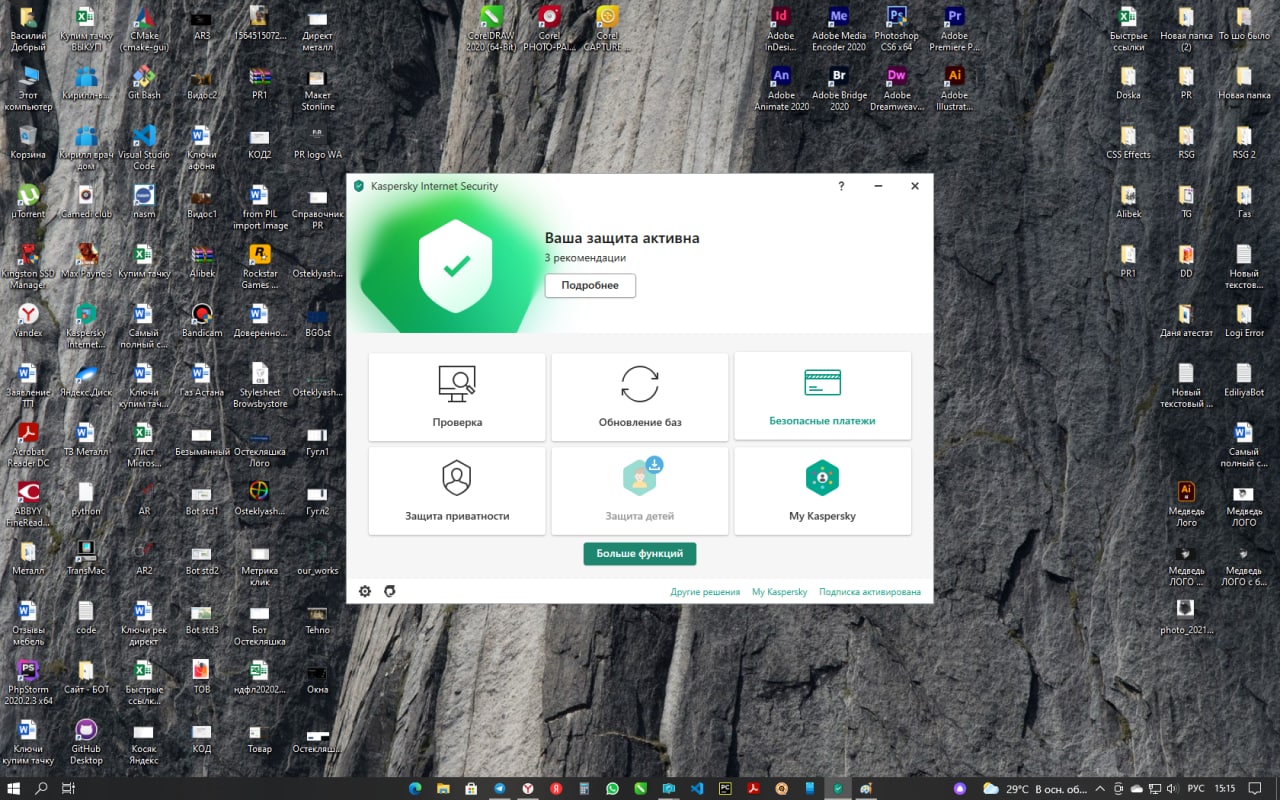Select the Yandex browser desktop icon
This screenshot has height=800, width=1280.
pyautogui.click(x=29, y=319)
